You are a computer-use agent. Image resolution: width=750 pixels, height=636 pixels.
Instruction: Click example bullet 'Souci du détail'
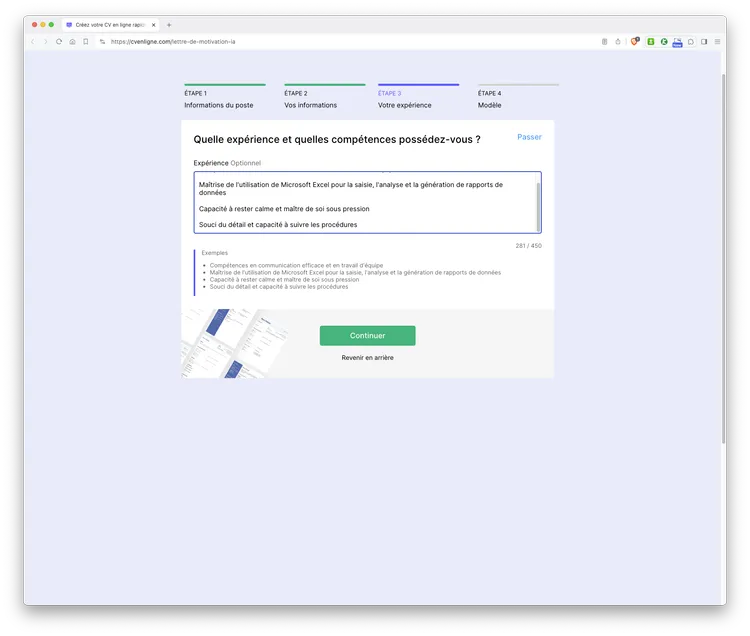tap(279, 287)
